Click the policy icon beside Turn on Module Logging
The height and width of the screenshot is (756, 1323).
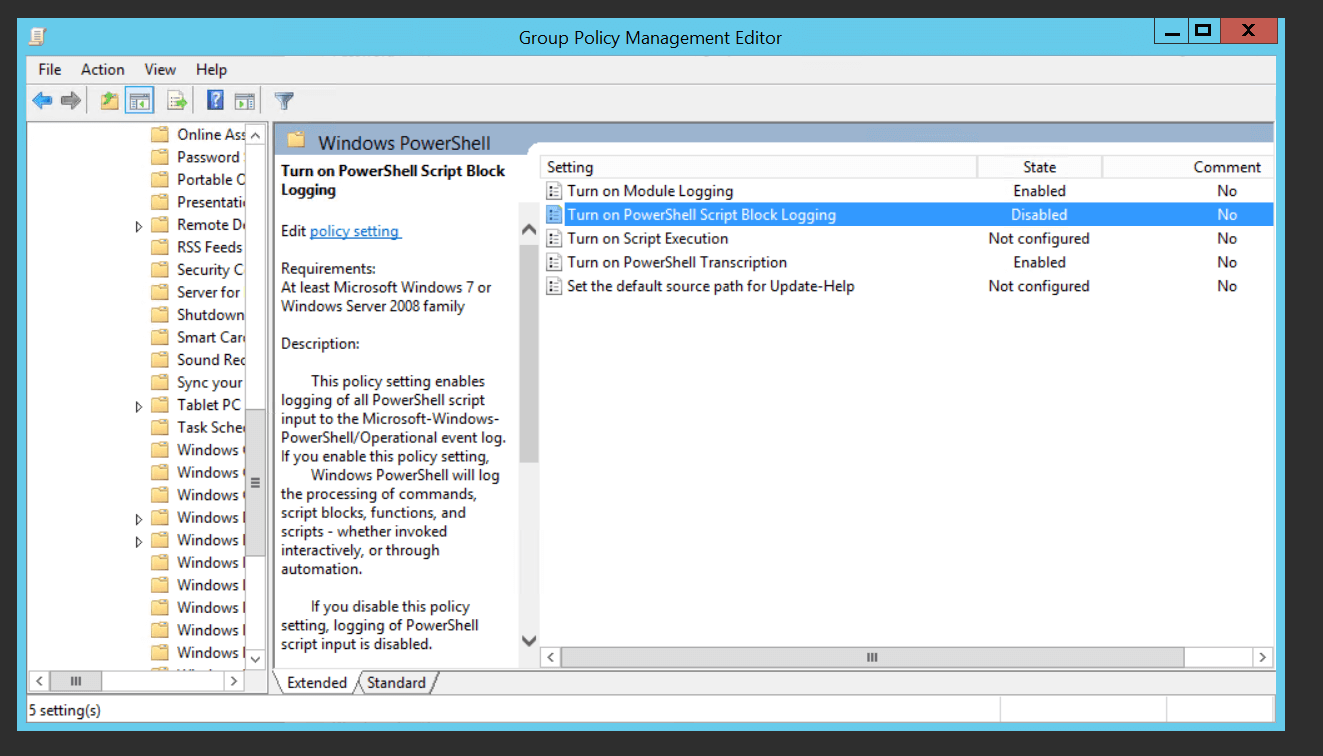point(554,191)
